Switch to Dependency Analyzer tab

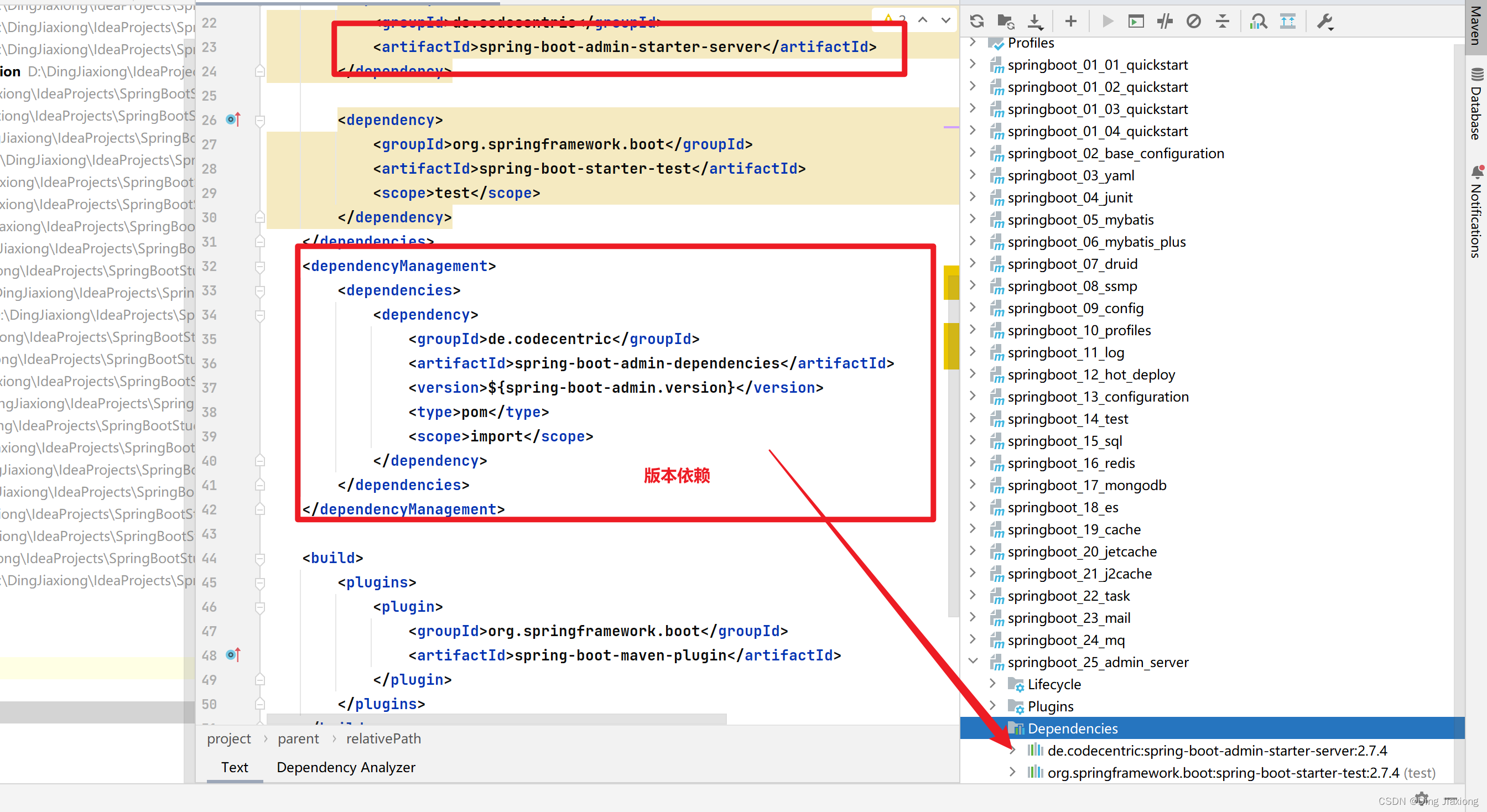346,767
